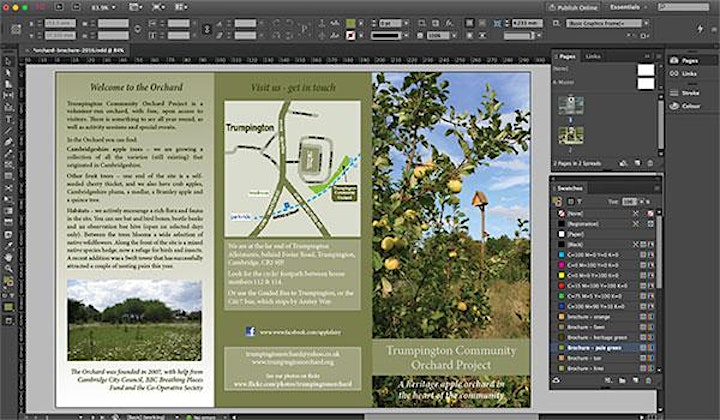Viewport: 720px width, 420px height.
Task: Click the toolbox fill and stroke proxy
Action: coord(8,282)
